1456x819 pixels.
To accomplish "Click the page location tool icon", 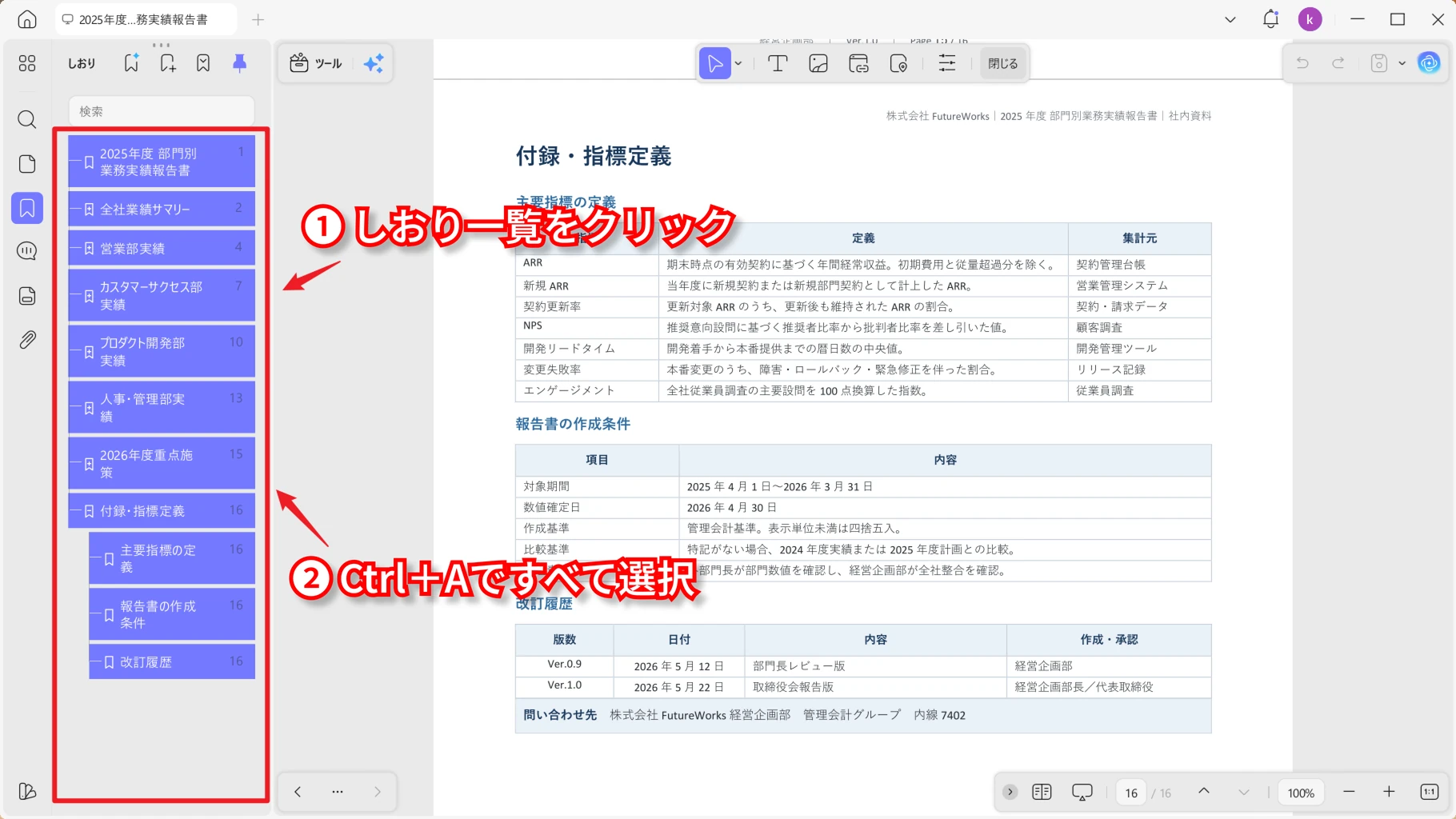I will 898,63.
